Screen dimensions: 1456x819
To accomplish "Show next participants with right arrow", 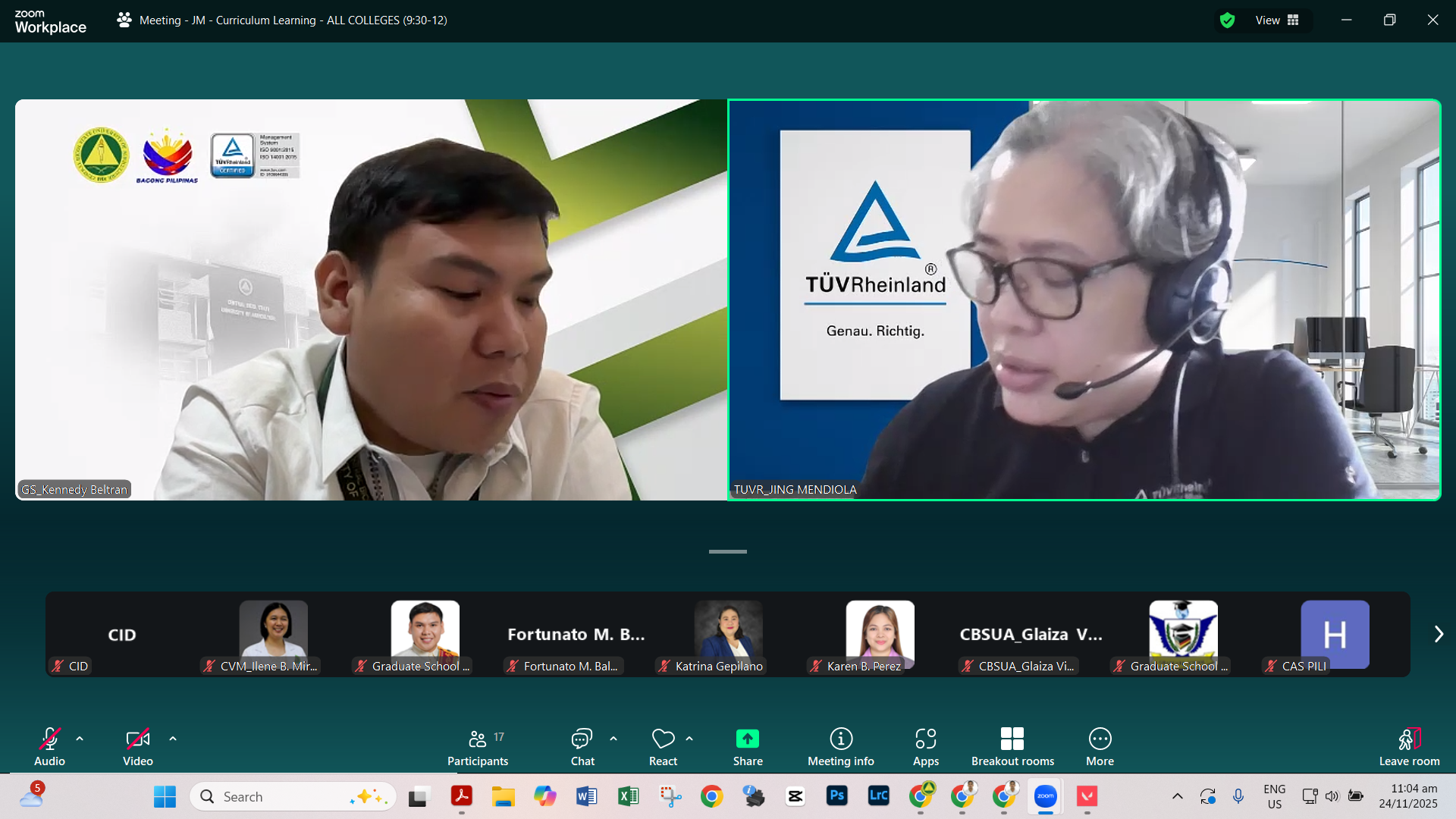I will 1438,634.
